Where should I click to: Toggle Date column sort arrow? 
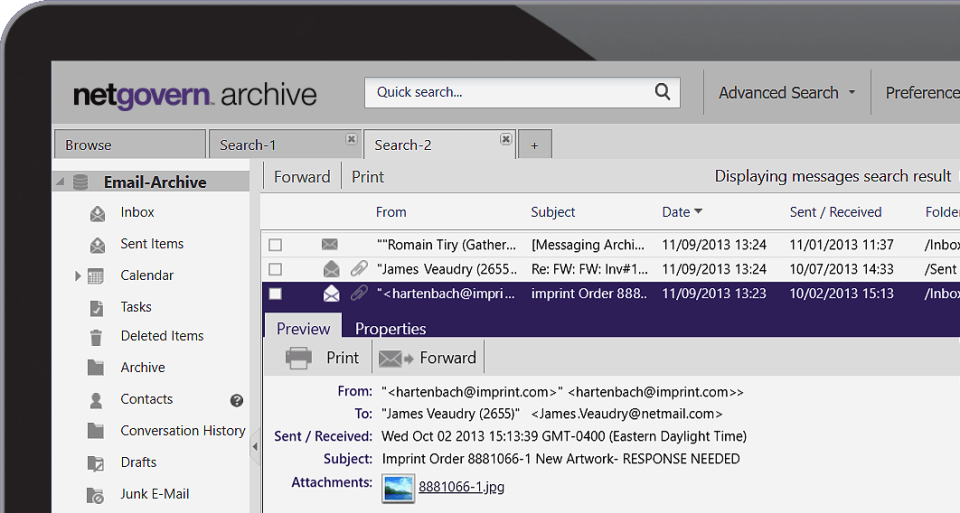pyautogui.click(x=698, y=212)
